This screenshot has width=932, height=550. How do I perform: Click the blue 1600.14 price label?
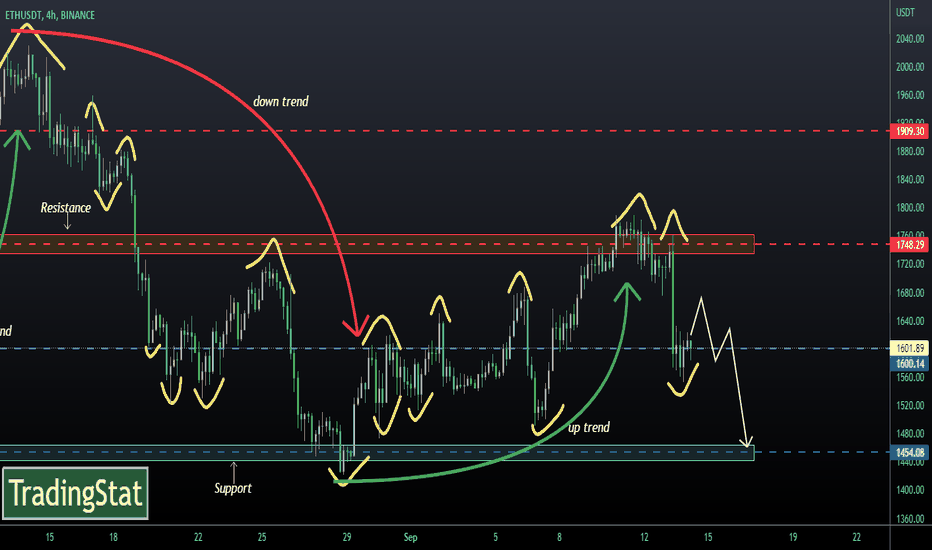(909, 363)
